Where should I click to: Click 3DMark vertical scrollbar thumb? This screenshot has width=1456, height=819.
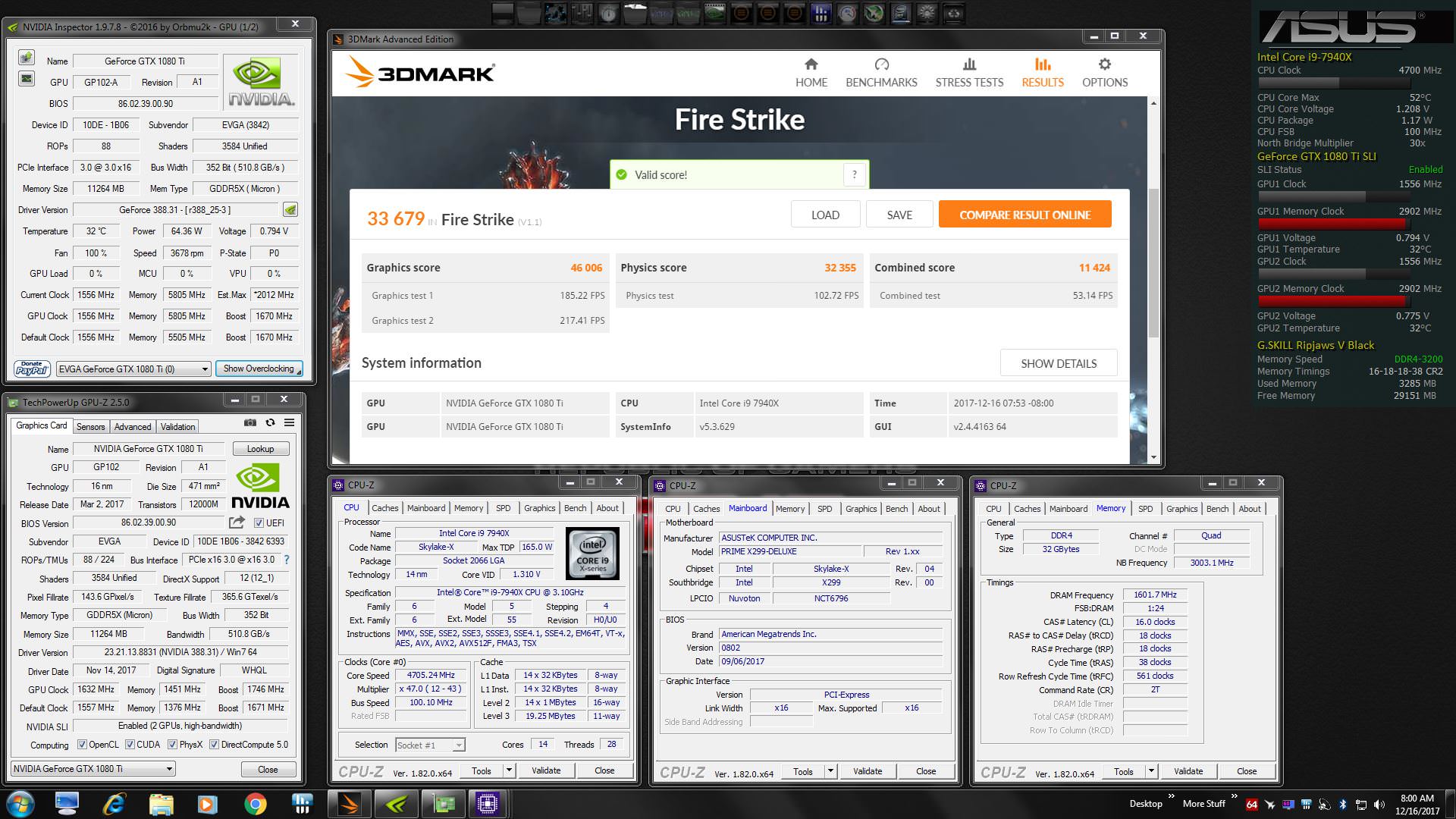tap(1153, 262)
